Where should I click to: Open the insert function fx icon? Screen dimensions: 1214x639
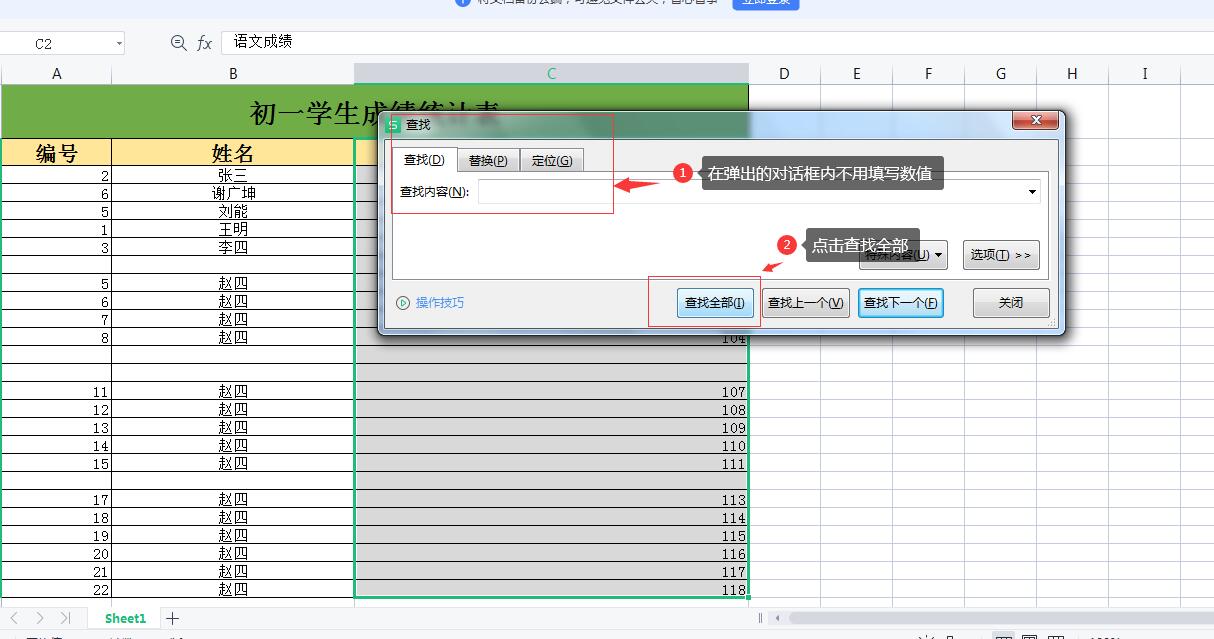[204, 42]
